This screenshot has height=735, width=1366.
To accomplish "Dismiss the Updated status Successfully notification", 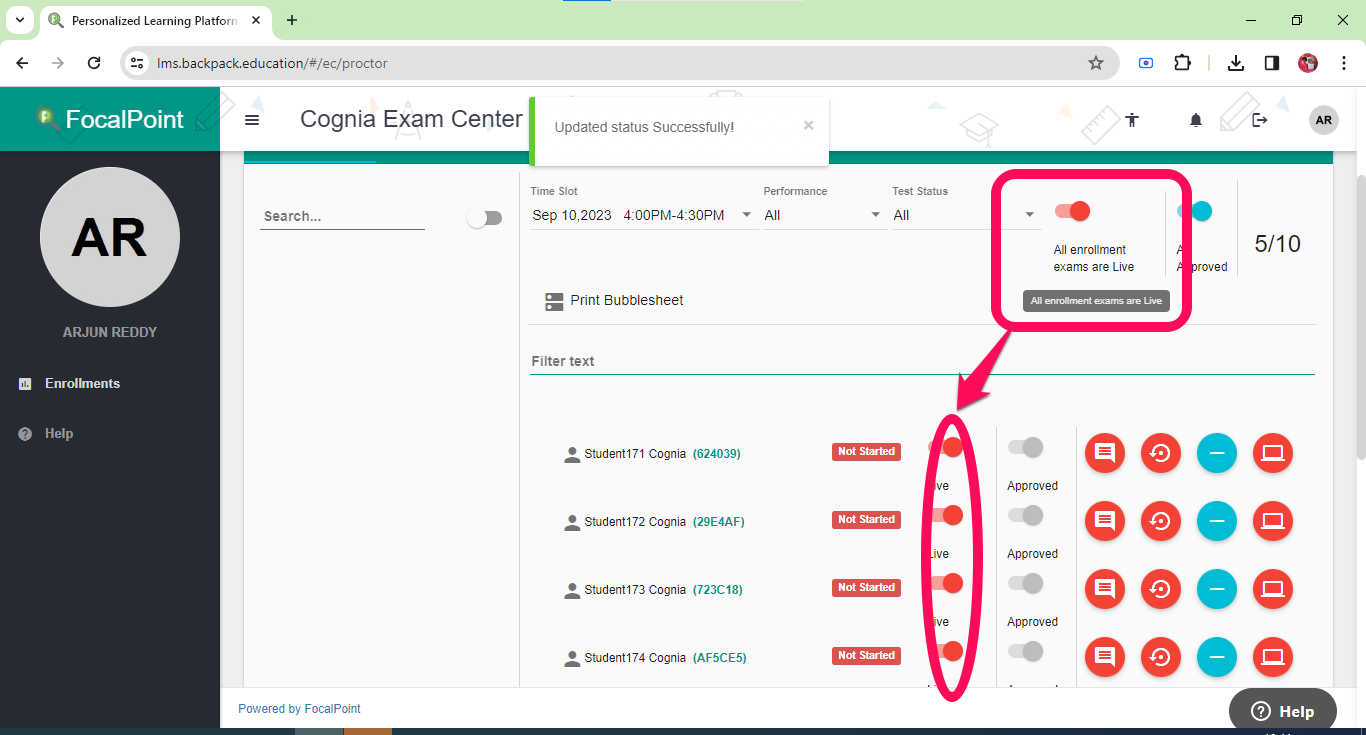I will (808, 125).
